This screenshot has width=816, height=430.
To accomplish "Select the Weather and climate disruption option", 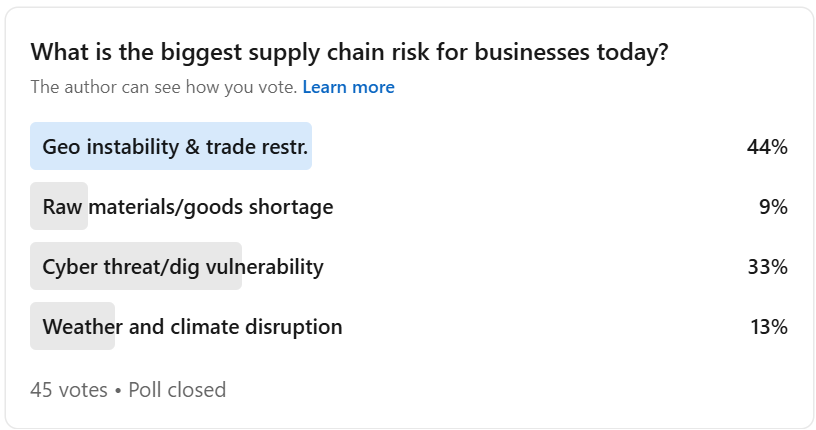I will [x=192, y=327].
